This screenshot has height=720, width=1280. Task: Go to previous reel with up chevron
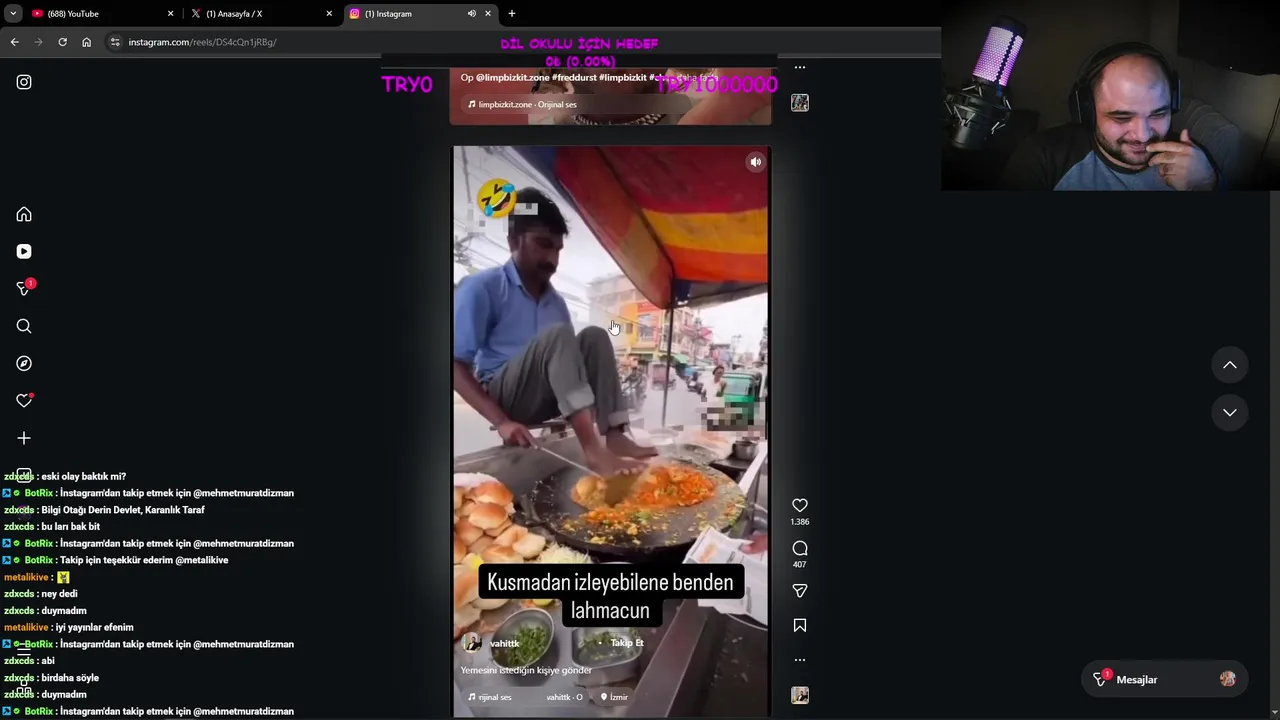pos(1230,366)
